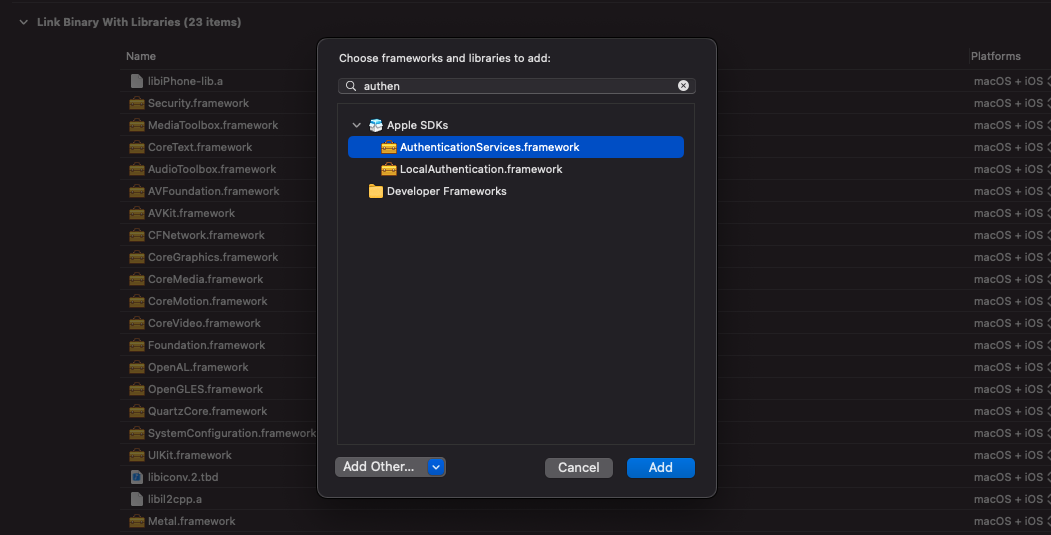
Task: Select libiPhone-lib.a in the library list
Action: click(x=185, y=81)
